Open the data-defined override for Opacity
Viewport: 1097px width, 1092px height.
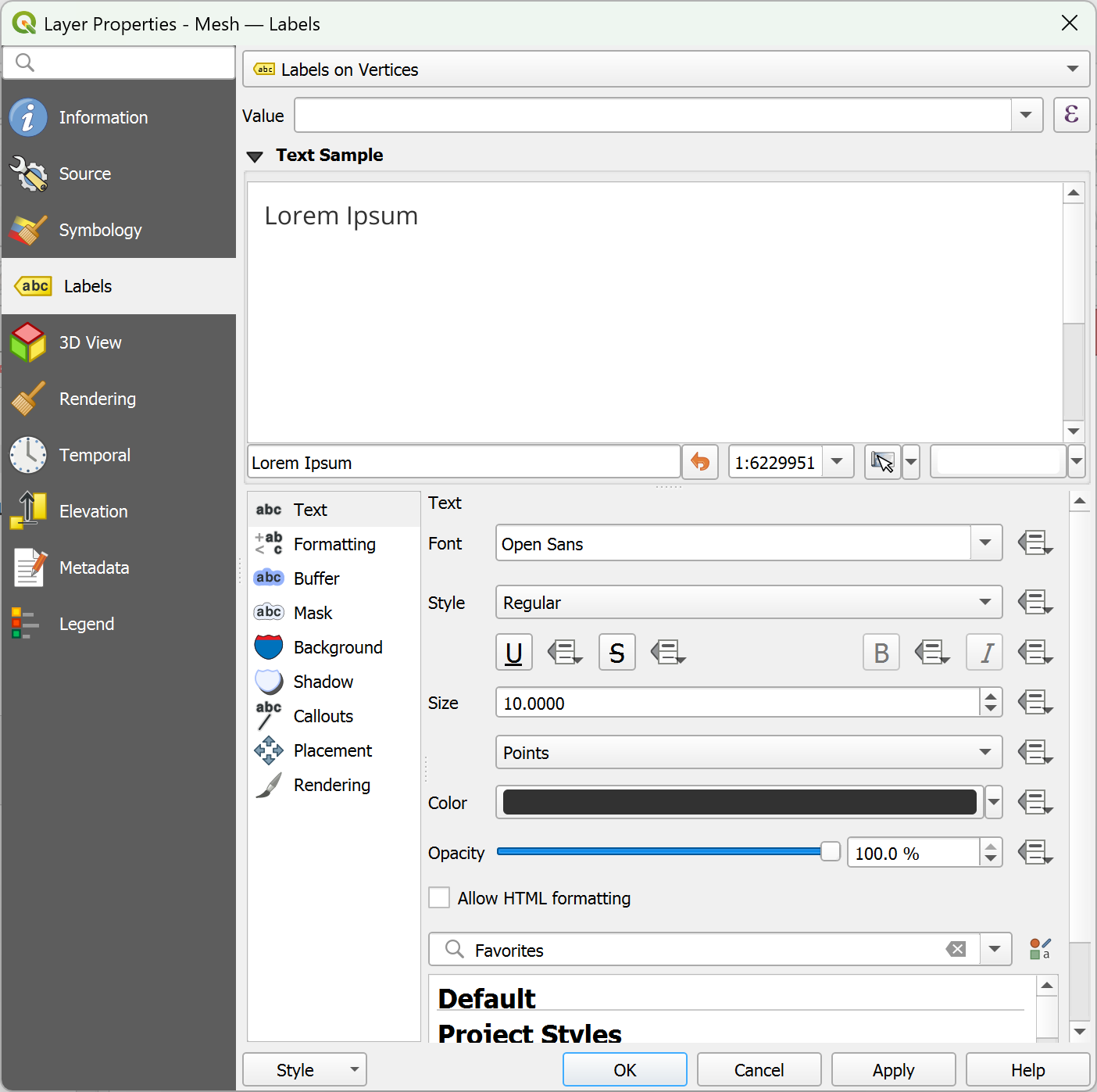click(x=1035, y=852)
